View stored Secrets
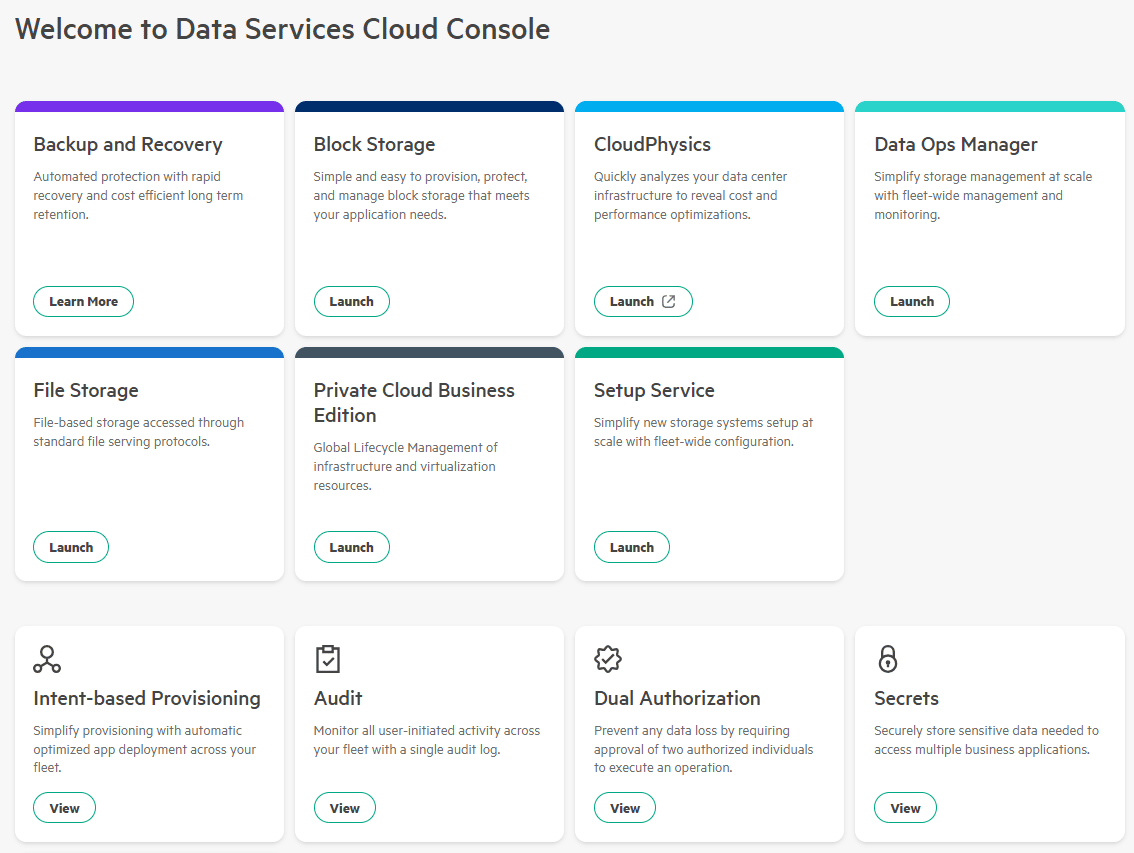Image resolution: width=1134 pixels, height=853 pixels. 905,807
